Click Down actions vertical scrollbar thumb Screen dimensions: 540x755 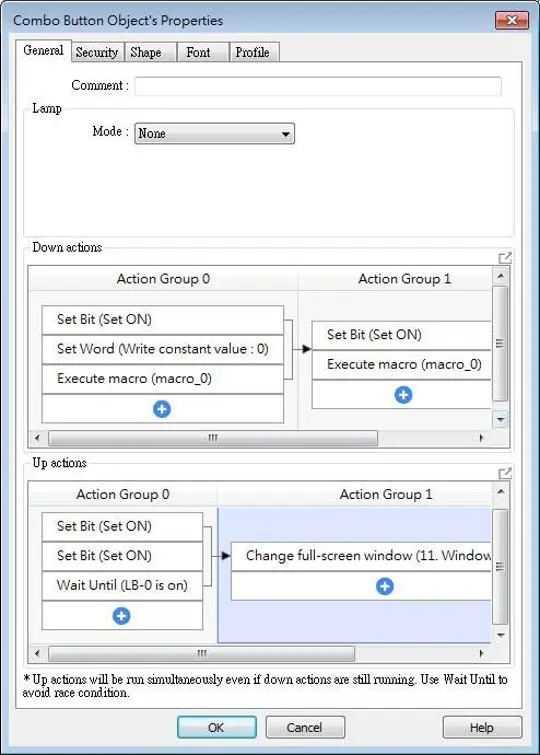pos(500,343)
